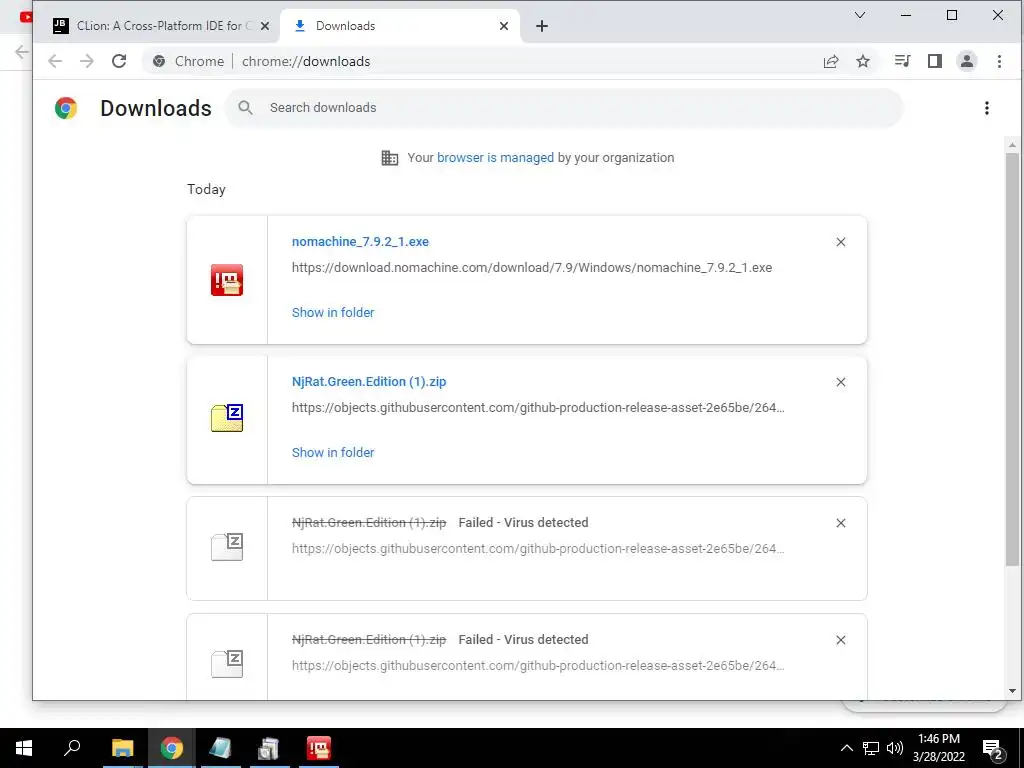Open a new tab with the plus button
This screenshot has height=768, width=1024.
[541, 26]
